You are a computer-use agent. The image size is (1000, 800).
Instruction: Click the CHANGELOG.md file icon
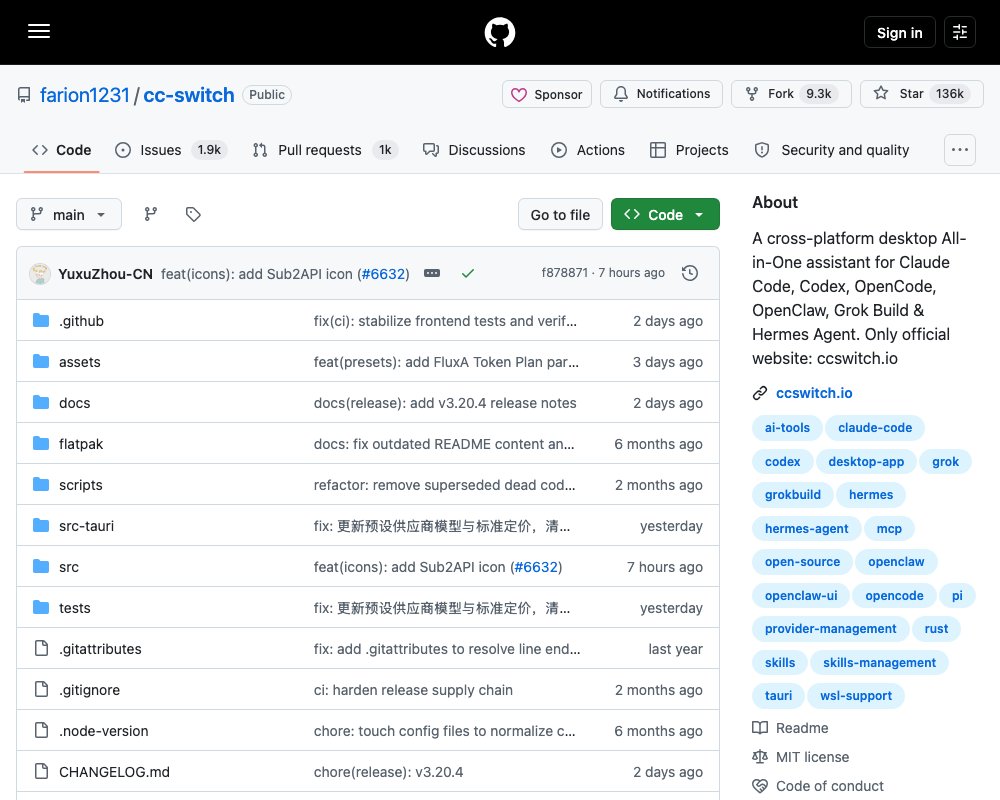tap(41, 771)
